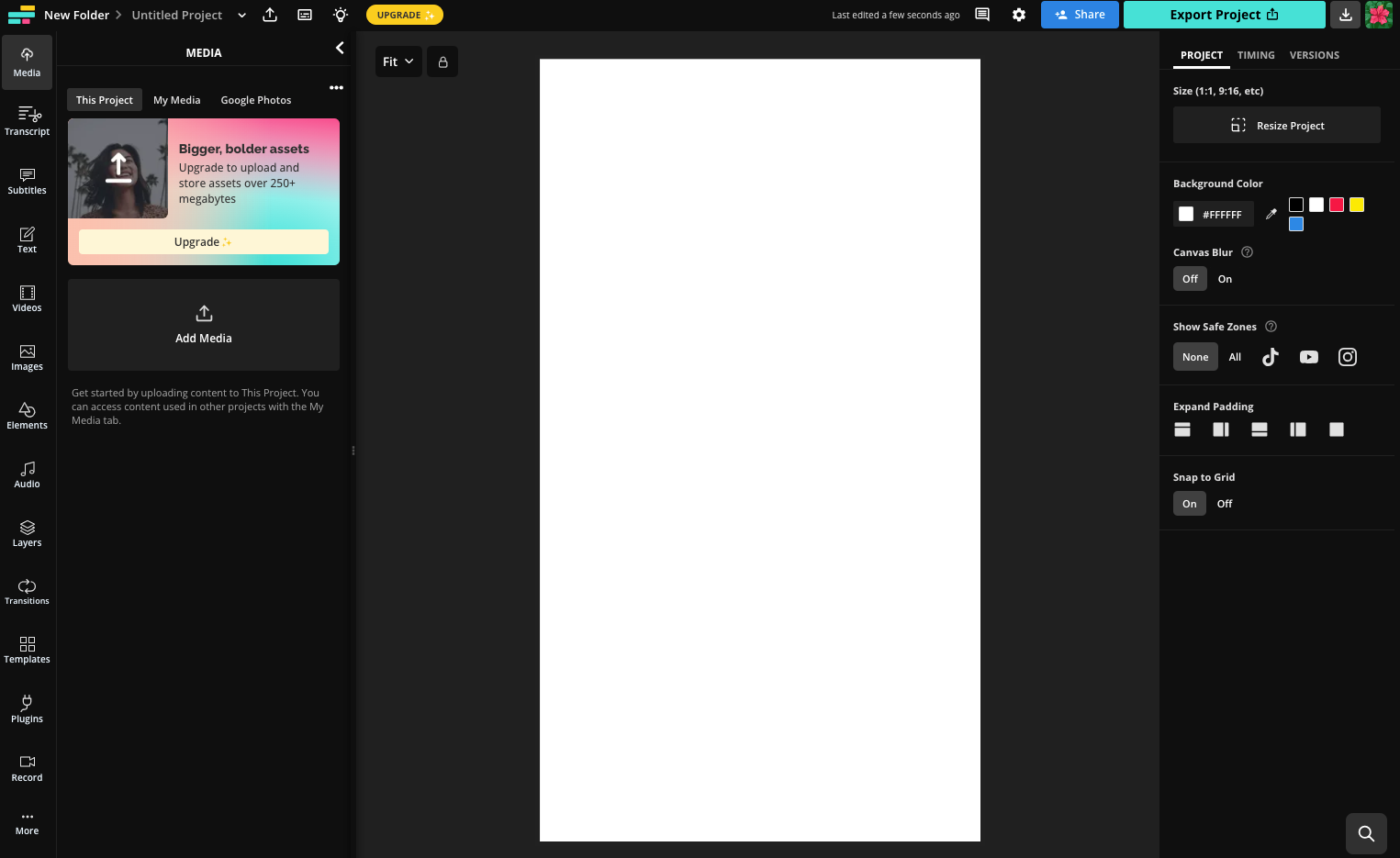Screen dimensions: 1400x858
Task: Open the Audio panel
Action: click(27, 474)
